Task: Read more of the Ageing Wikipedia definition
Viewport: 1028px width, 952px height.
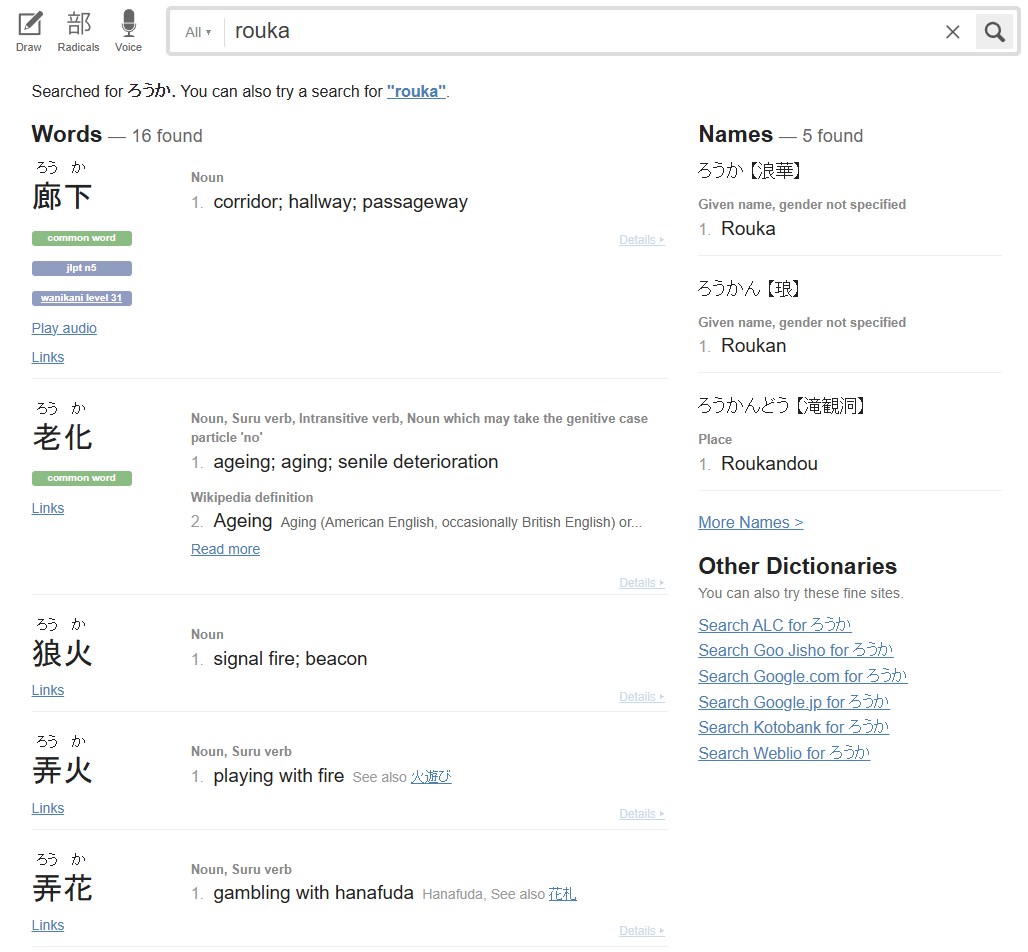Action: click(225, 549)
